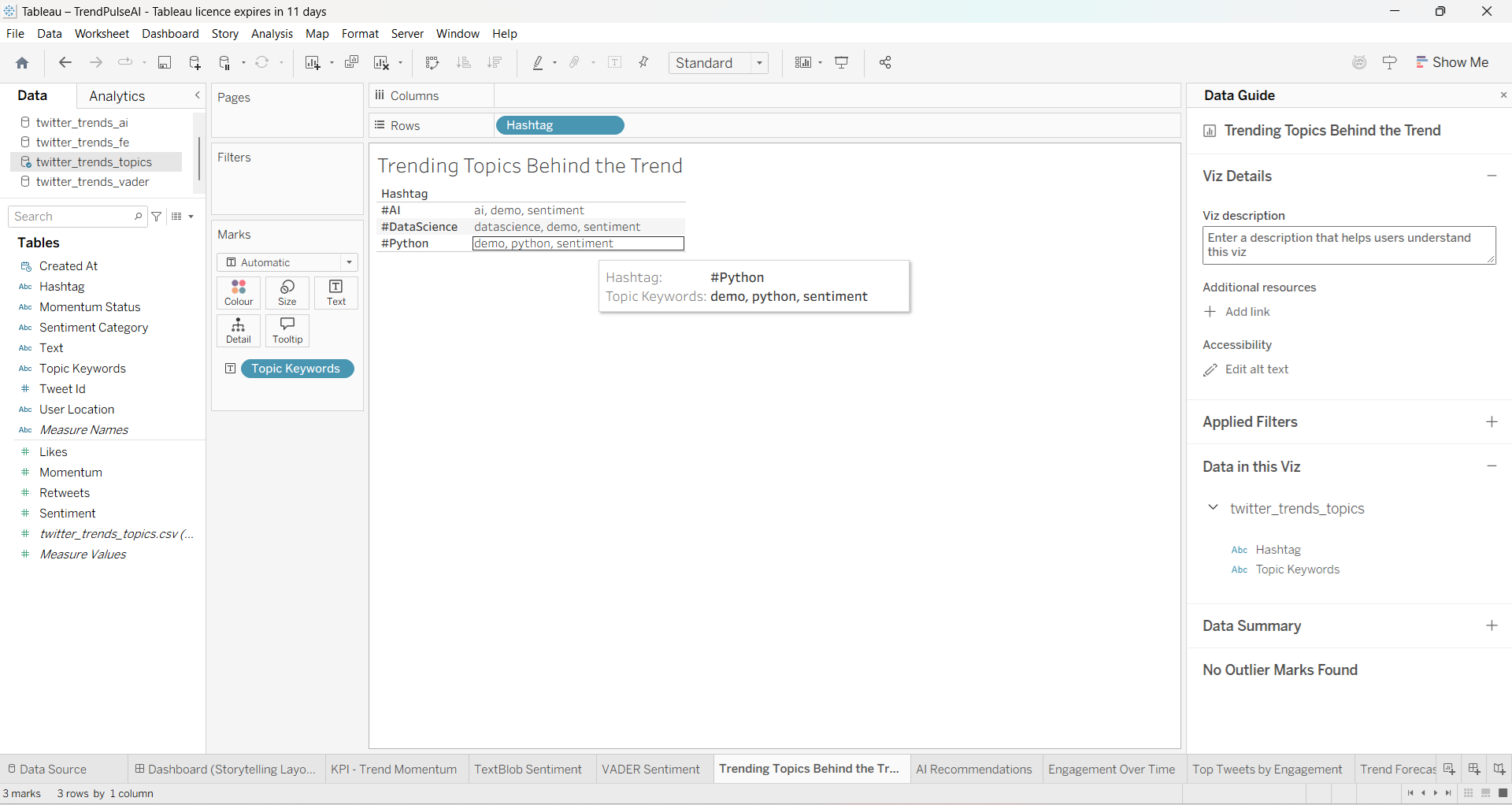Switch to show tabs view
This screenshot has height=805, width=1512.
click(x=1503, y=793)
